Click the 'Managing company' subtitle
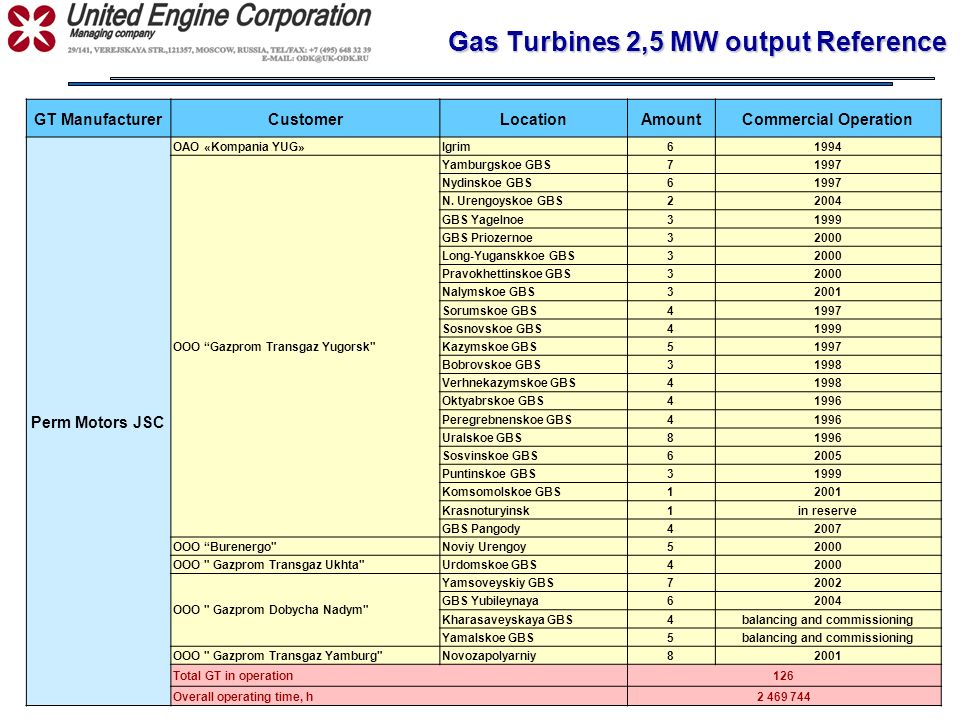This screenshot has height=720, width=960. pyautogui.click(x=112, y=34)
